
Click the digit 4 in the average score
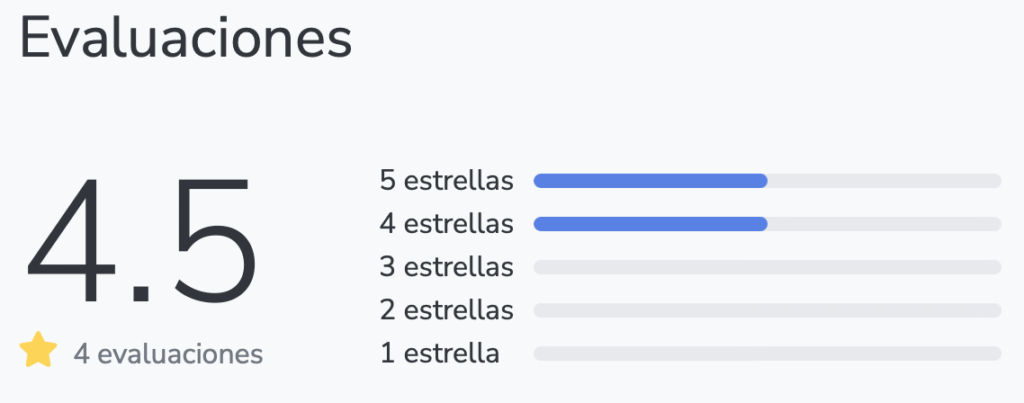[72, 240]
